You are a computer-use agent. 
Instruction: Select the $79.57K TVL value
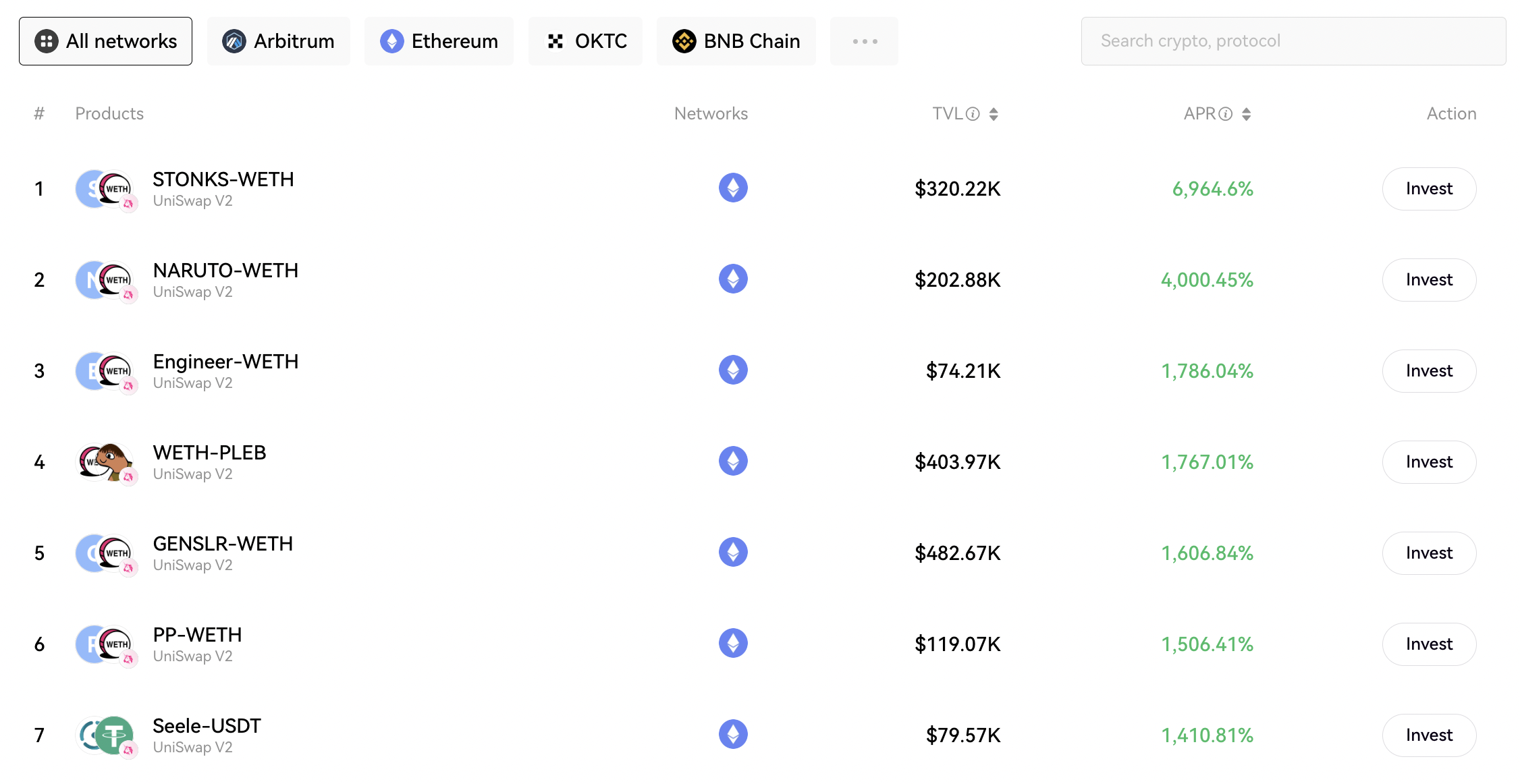pyautogui.click(x=963, y=735)
